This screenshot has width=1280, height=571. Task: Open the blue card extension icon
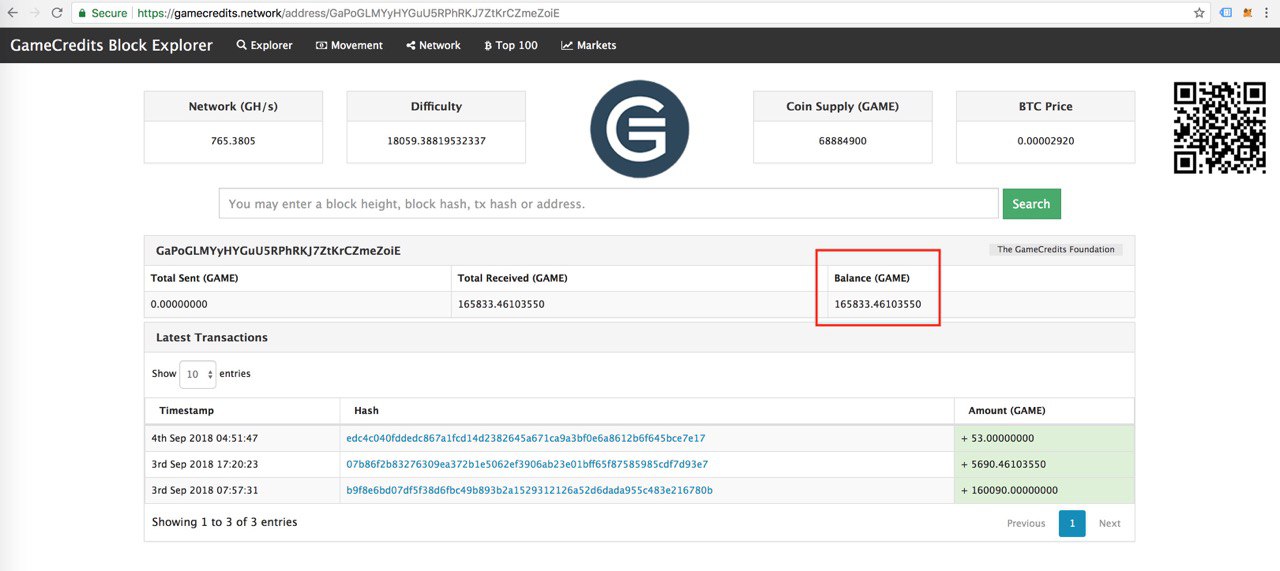pyautogui.click(x=1226, y=13)
